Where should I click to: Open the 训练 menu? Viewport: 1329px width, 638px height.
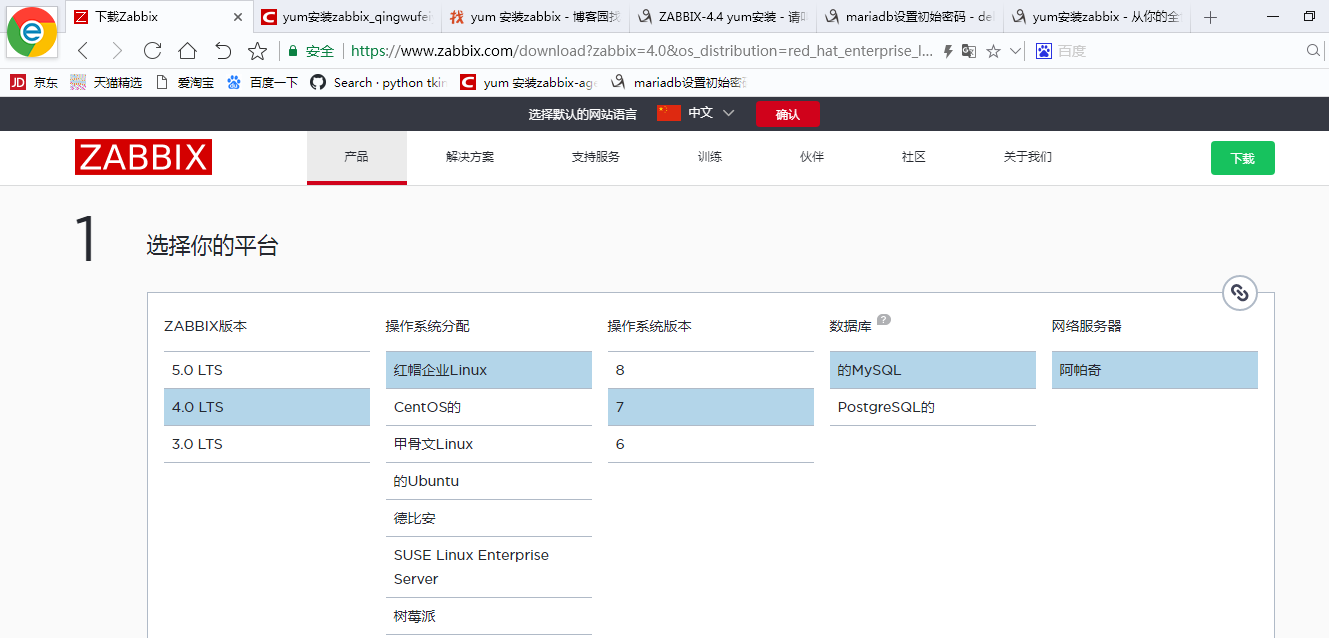coord(710,157)
